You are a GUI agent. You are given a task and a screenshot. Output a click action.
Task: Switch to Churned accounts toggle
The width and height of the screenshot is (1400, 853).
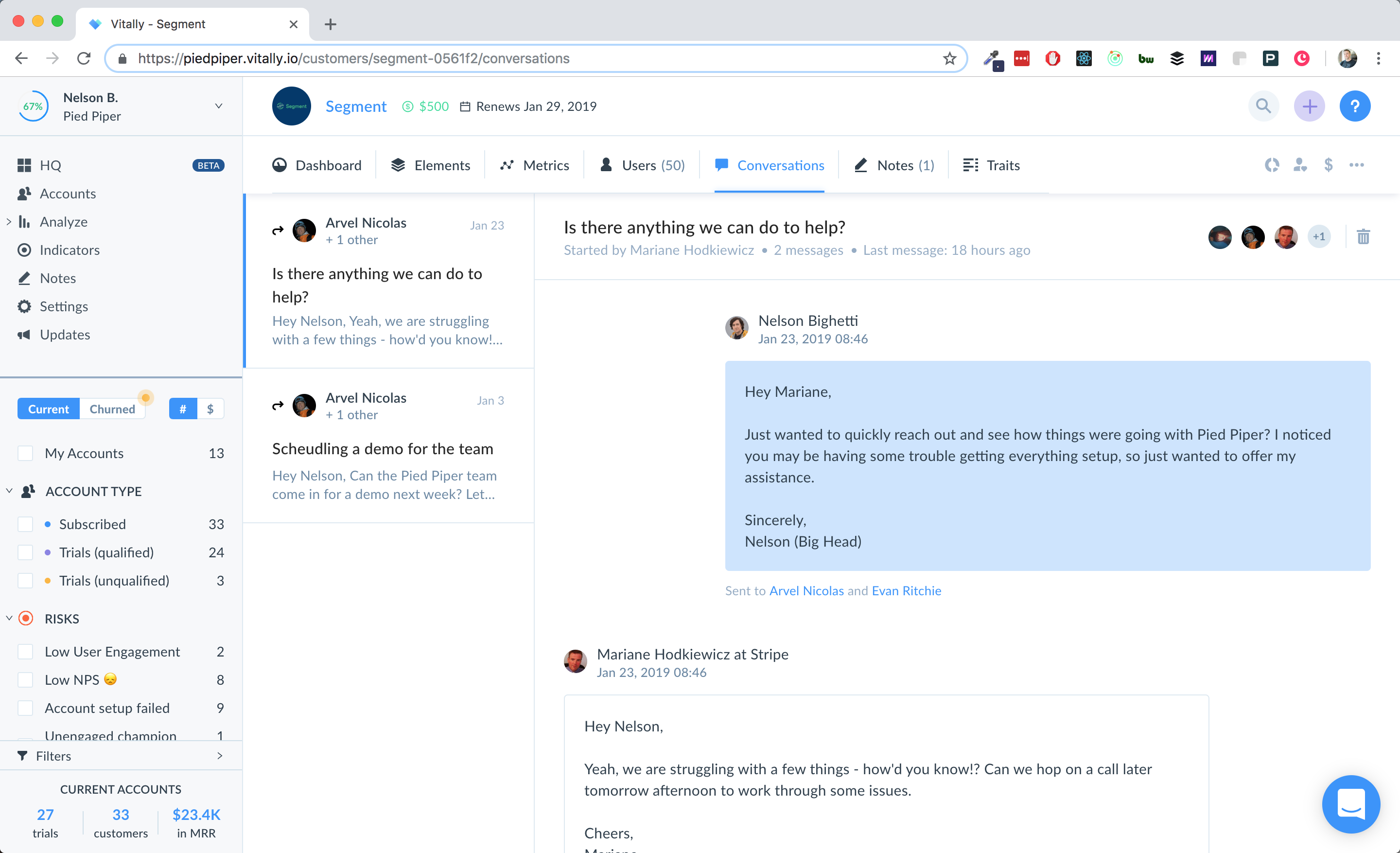[112, 409]
